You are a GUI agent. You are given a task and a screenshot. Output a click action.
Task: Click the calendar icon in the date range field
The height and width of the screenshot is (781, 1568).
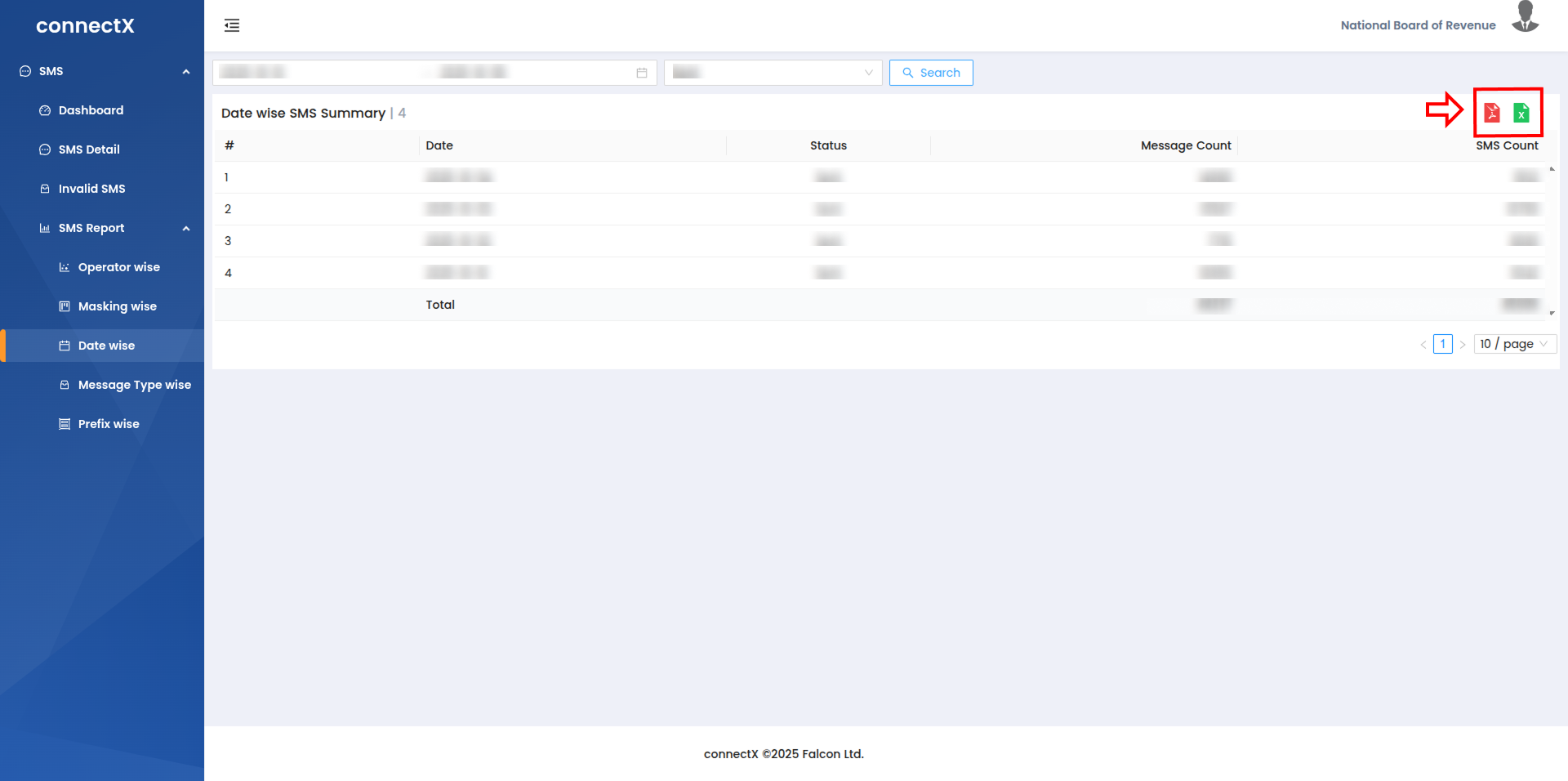tap(642, 73)
